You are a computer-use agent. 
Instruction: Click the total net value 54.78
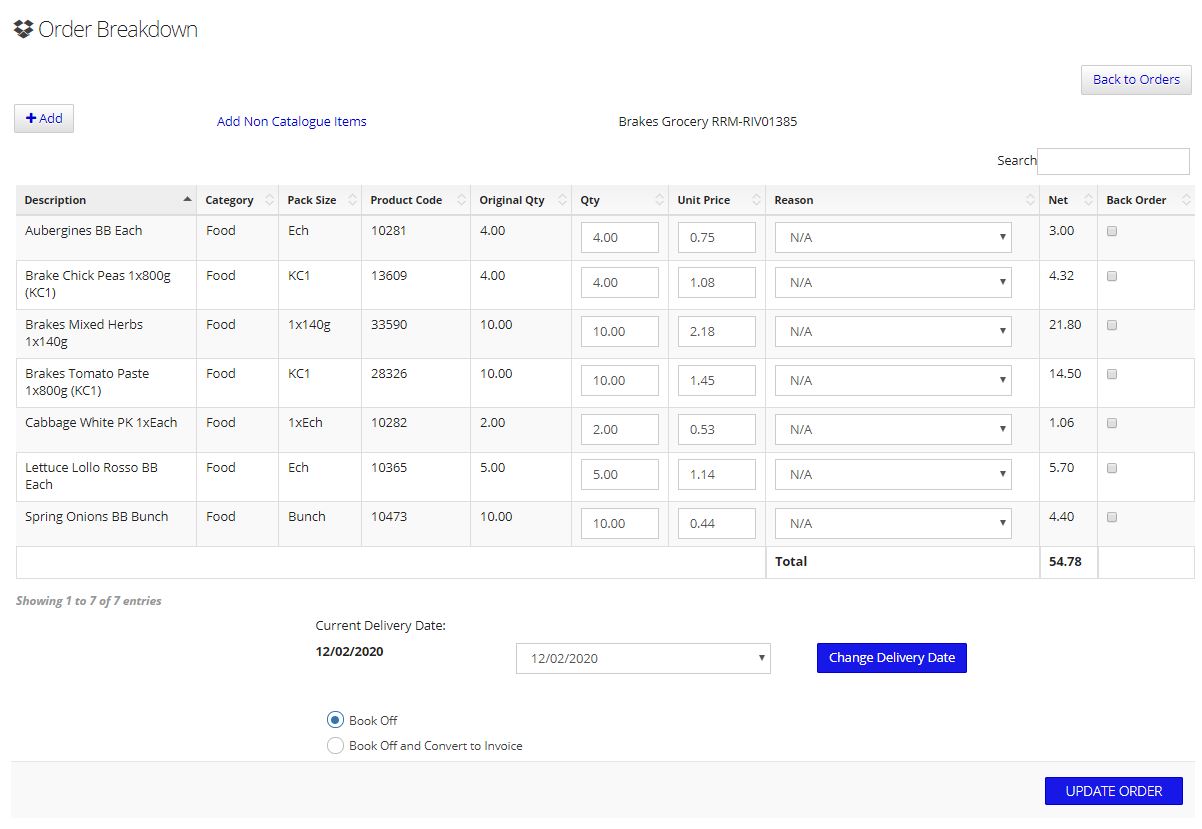point(1065,562)
